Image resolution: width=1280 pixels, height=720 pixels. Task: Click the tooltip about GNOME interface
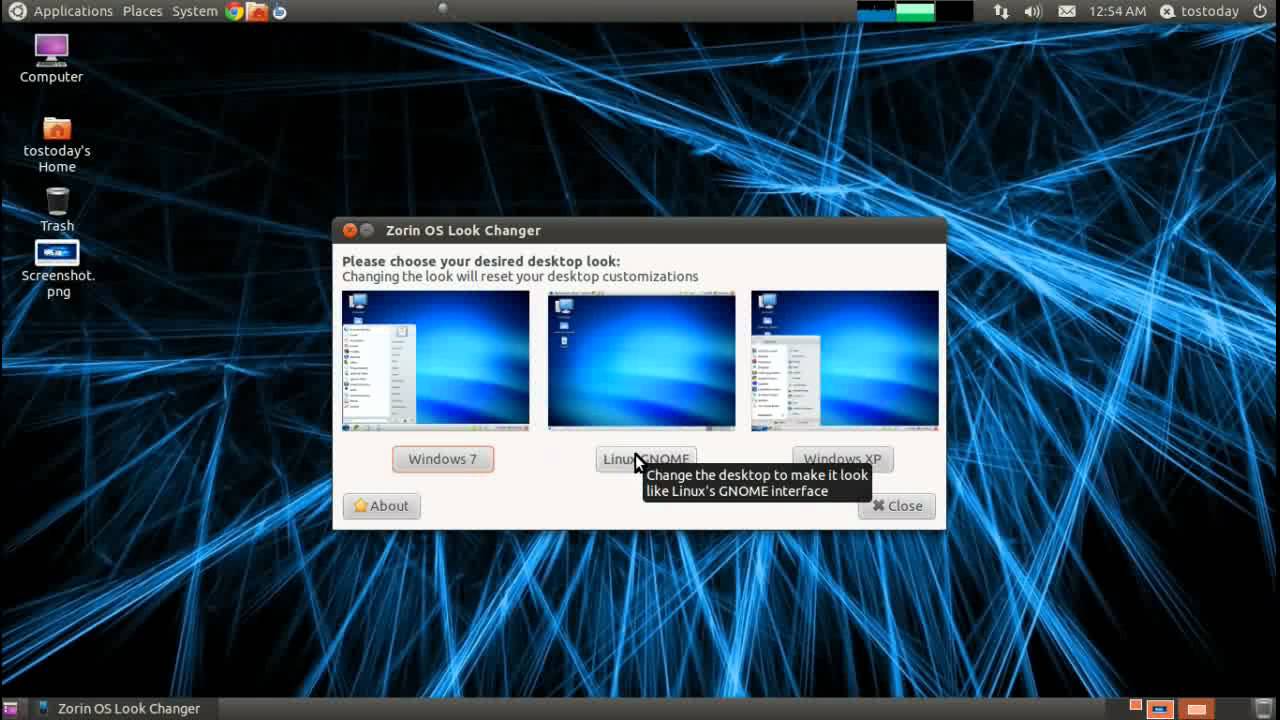coord(757,483)
